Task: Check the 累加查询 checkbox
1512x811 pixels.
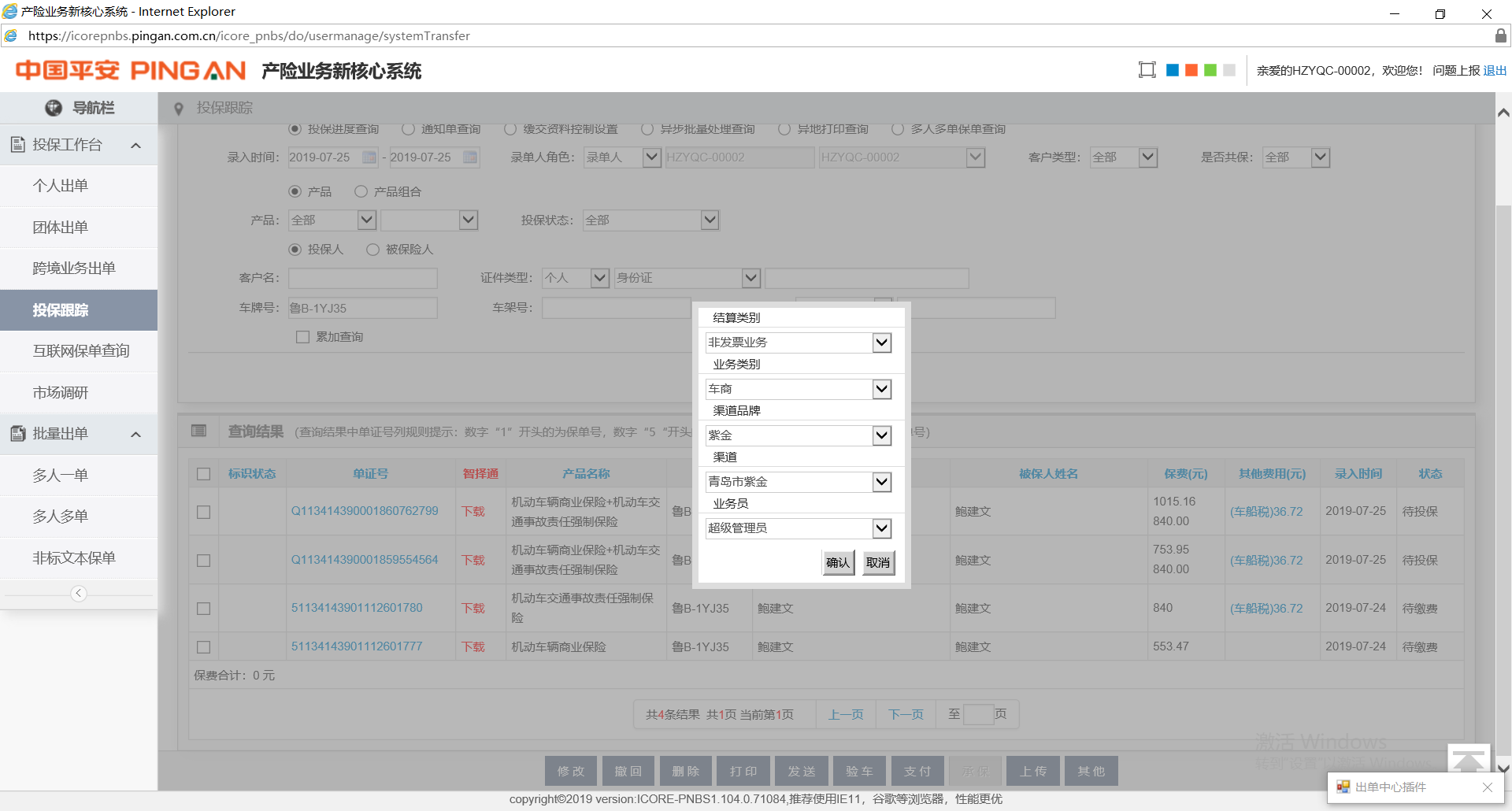Action: tap(302, 337)
